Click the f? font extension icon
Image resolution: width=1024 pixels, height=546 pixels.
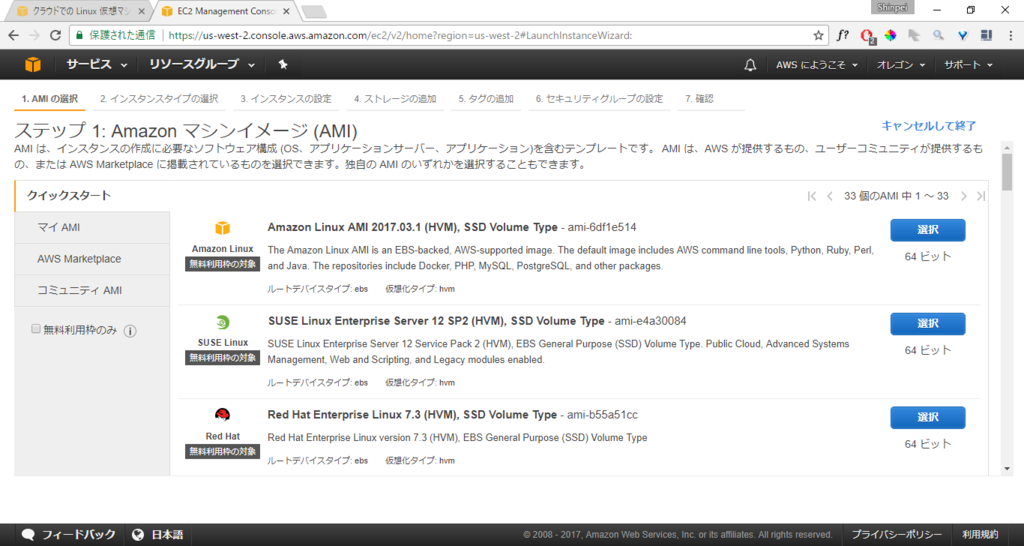(x=843, y=35)
